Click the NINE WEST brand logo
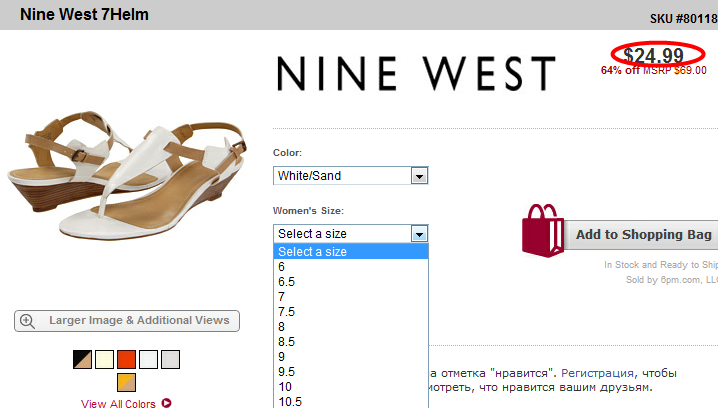718x408 pixels. (416, 74)
